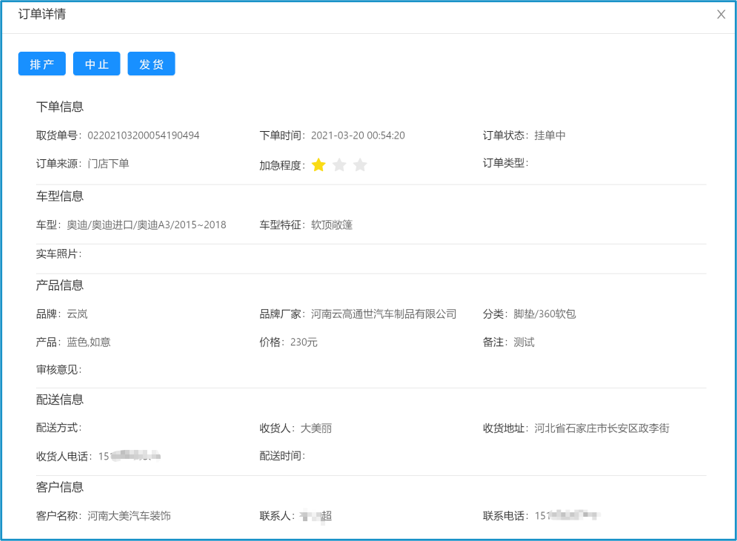Set urgency to the third star

click(360, 165)
